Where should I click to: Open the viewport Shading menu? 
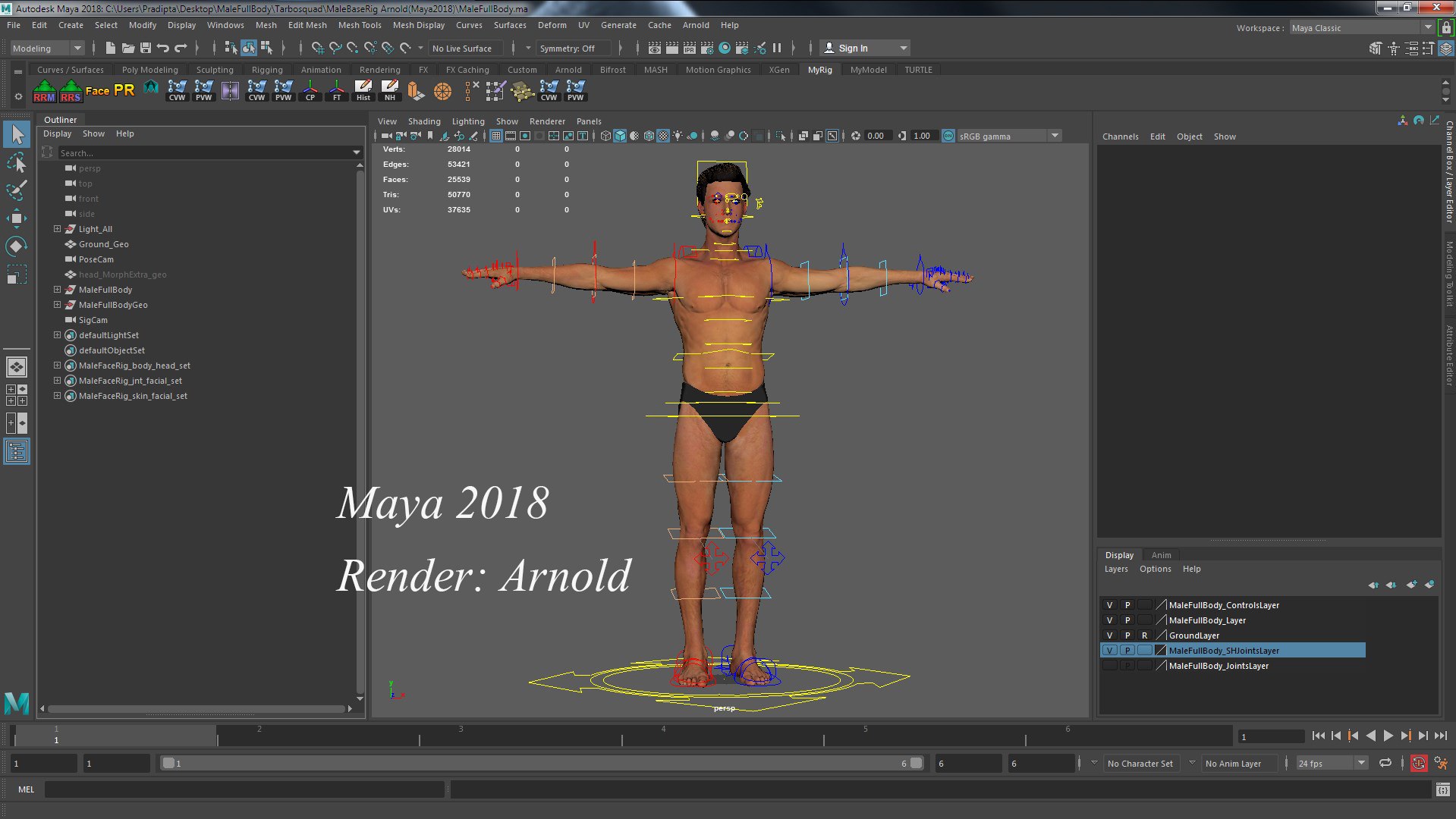click(x=424, y=121)
